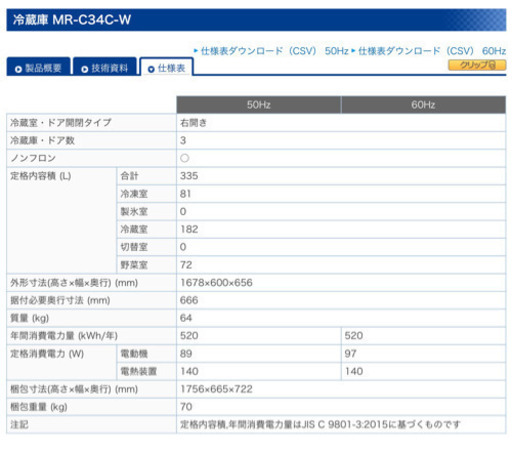
Task: Select the 右開き door type value
Action: point(193,123)
